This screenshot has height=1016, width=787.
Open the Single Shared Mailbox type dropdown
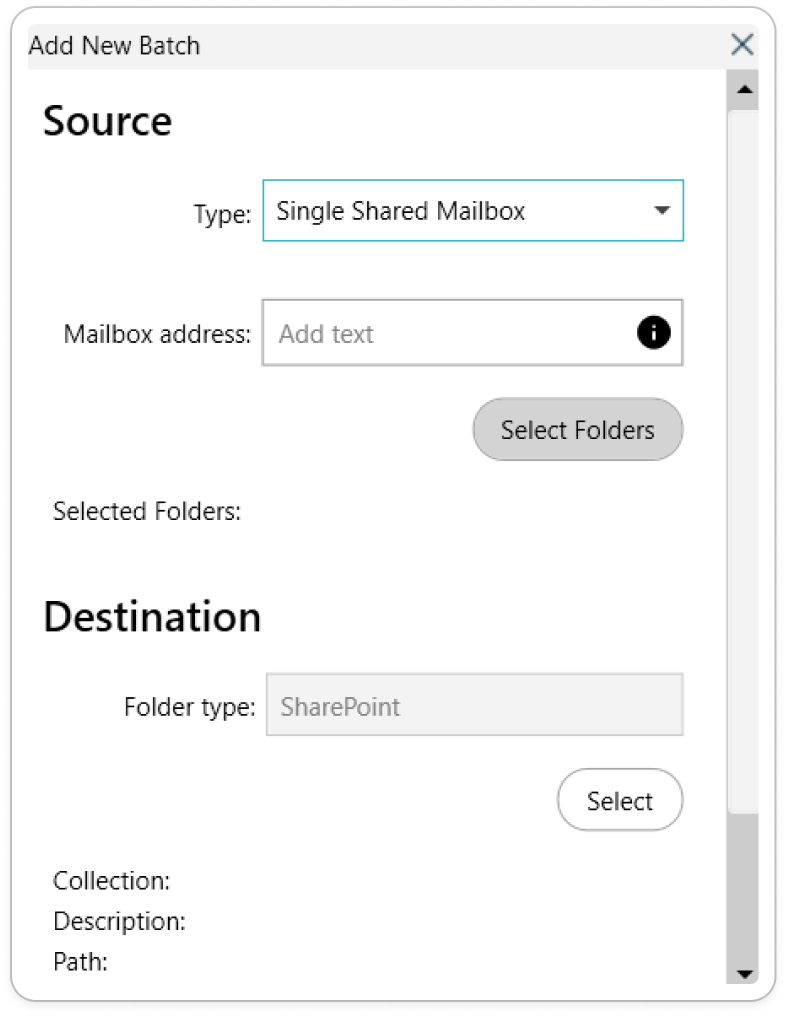460,211
